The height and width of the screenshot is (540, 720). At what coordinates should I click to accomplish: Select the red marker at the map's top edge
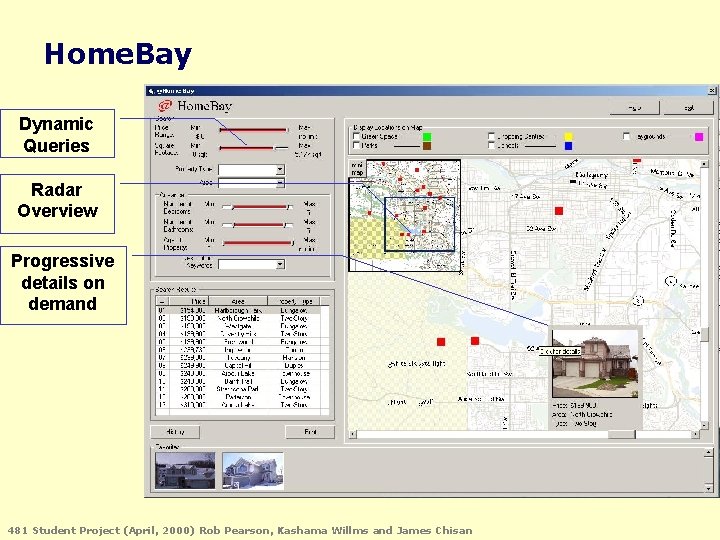pos(636,160)
